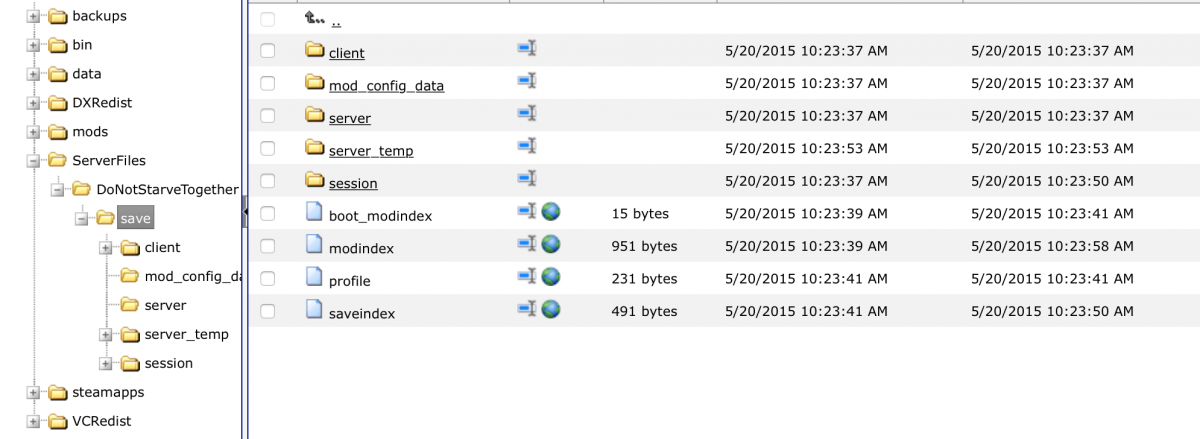This screenshot has height=439, width=1200.
Task: Tick the checkbox for mod_config_data folder
Action: tap(267, 84)
